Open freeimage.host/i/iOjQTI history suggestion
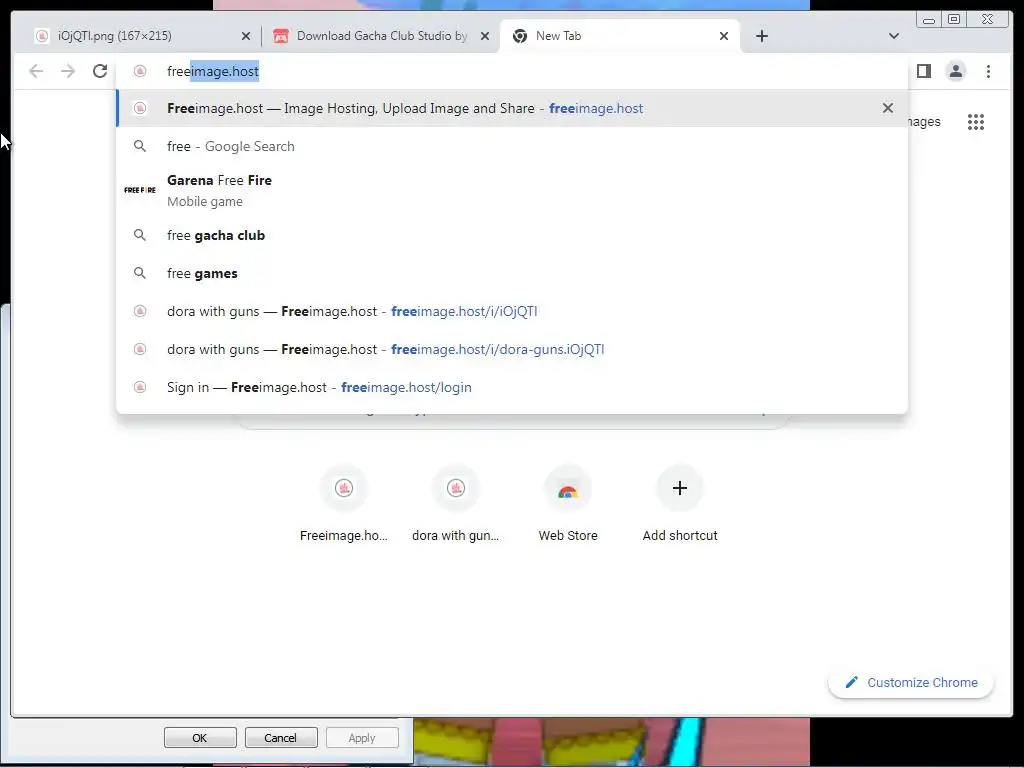The image size is (1024, 768). 512,312
